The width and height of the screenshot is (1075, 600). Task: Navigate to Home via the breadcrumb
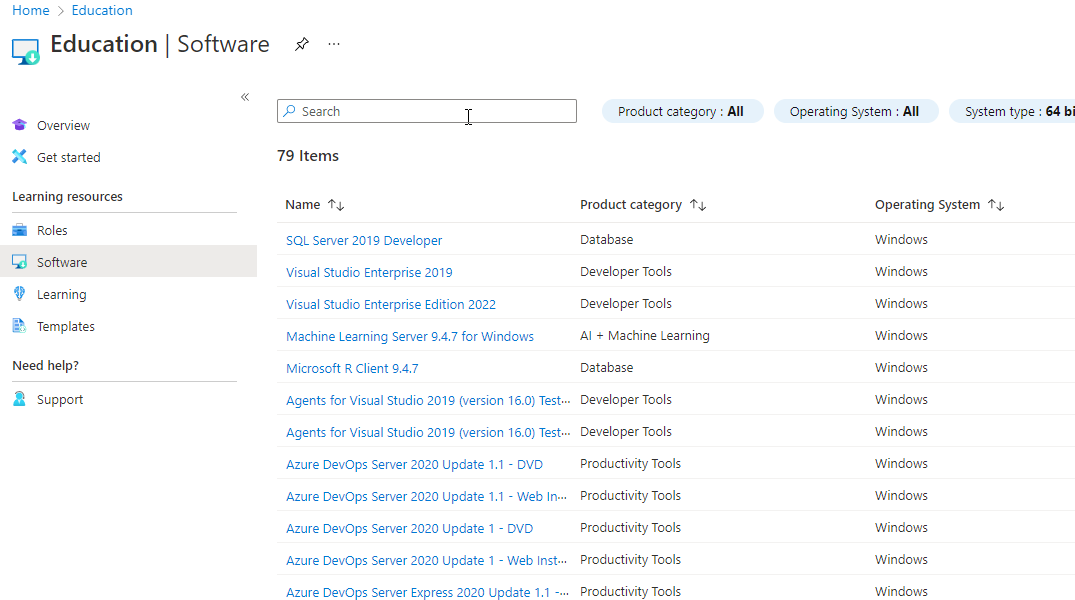30,10
